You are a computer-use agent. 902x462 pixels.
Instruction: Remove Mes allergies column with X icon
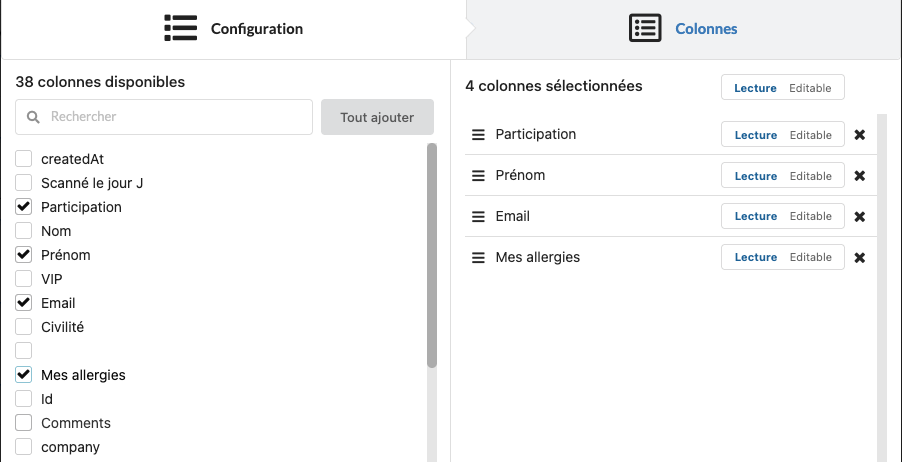(859, 258)
